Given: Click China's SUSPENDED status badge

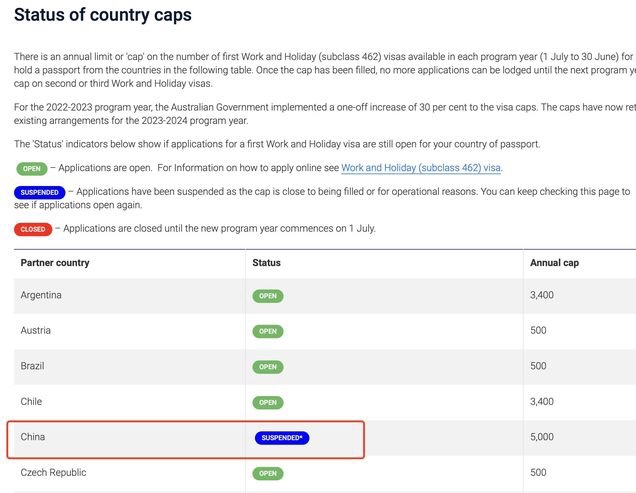Looking at the screenshot, I should pyautogui.click(x=281, y=438).
